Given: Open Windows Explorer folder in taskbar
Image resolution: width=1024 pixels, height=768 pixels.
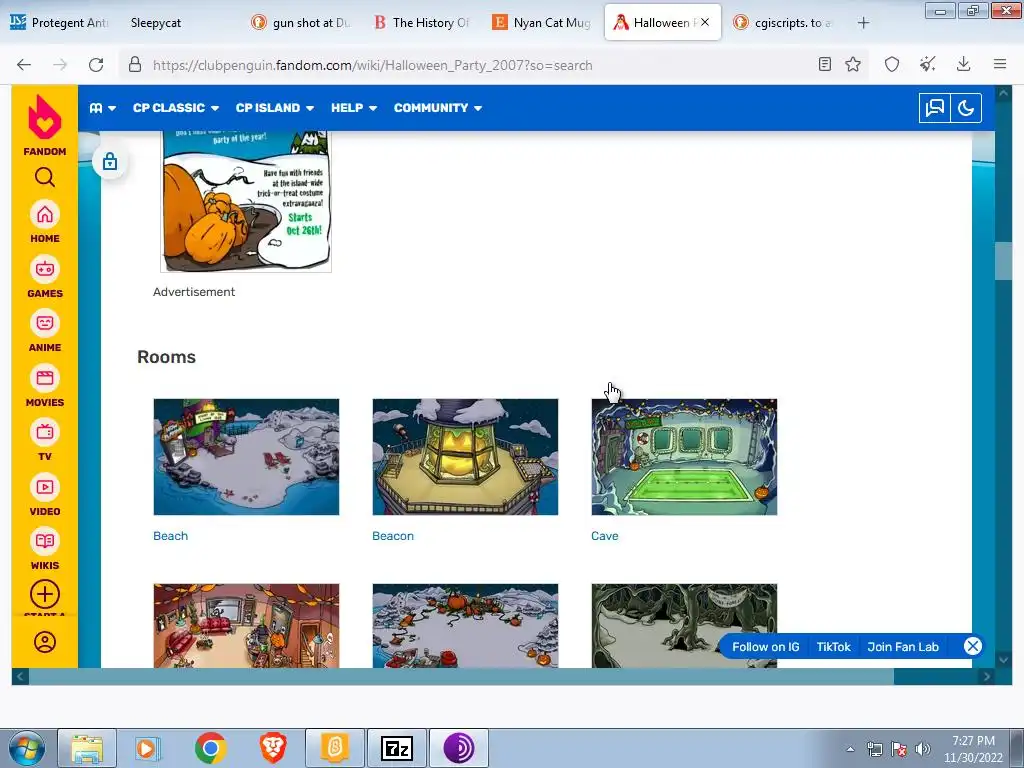Looking at the screenshot, I should [87, 748].
